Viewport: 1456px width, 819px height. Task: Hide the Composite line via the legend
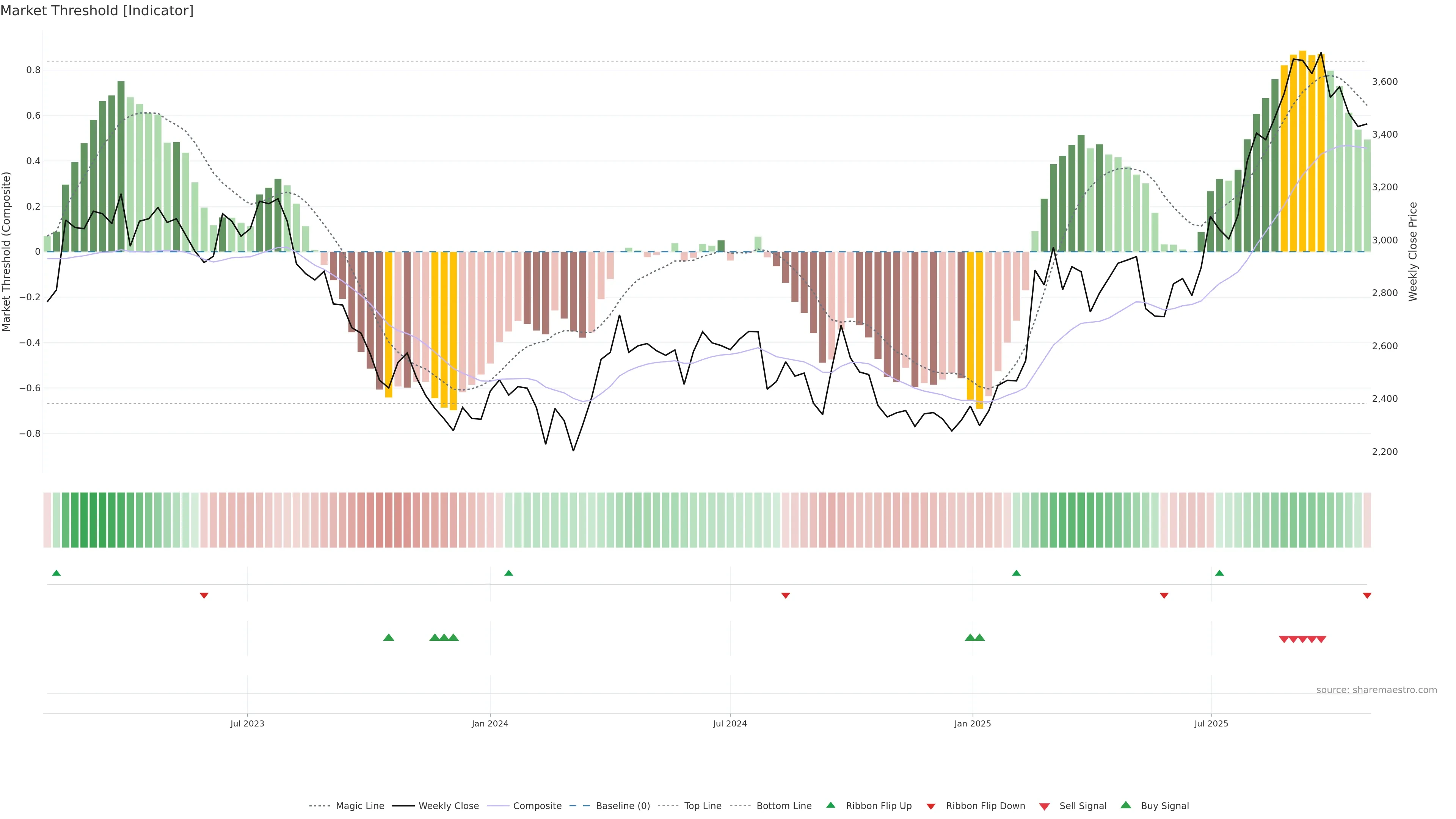click(537, 806)
